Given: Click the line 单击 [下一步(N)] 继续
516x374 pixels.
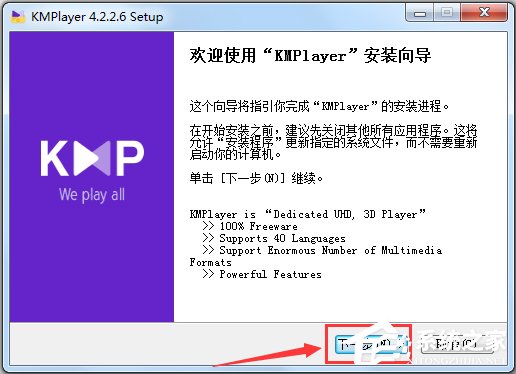Looking at the screenshot, I should click(x=256, y=178).
